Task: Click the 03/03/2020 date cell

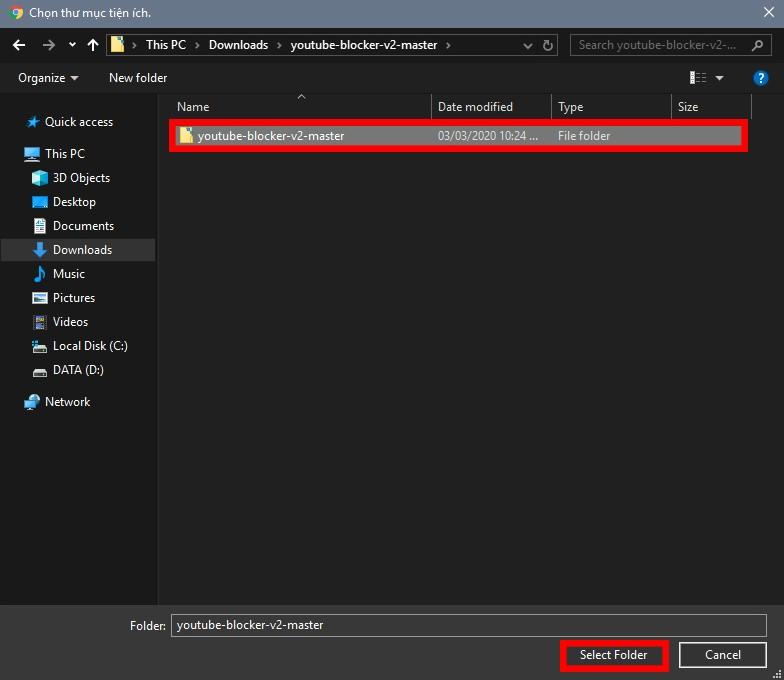Action: pos(488,136)
